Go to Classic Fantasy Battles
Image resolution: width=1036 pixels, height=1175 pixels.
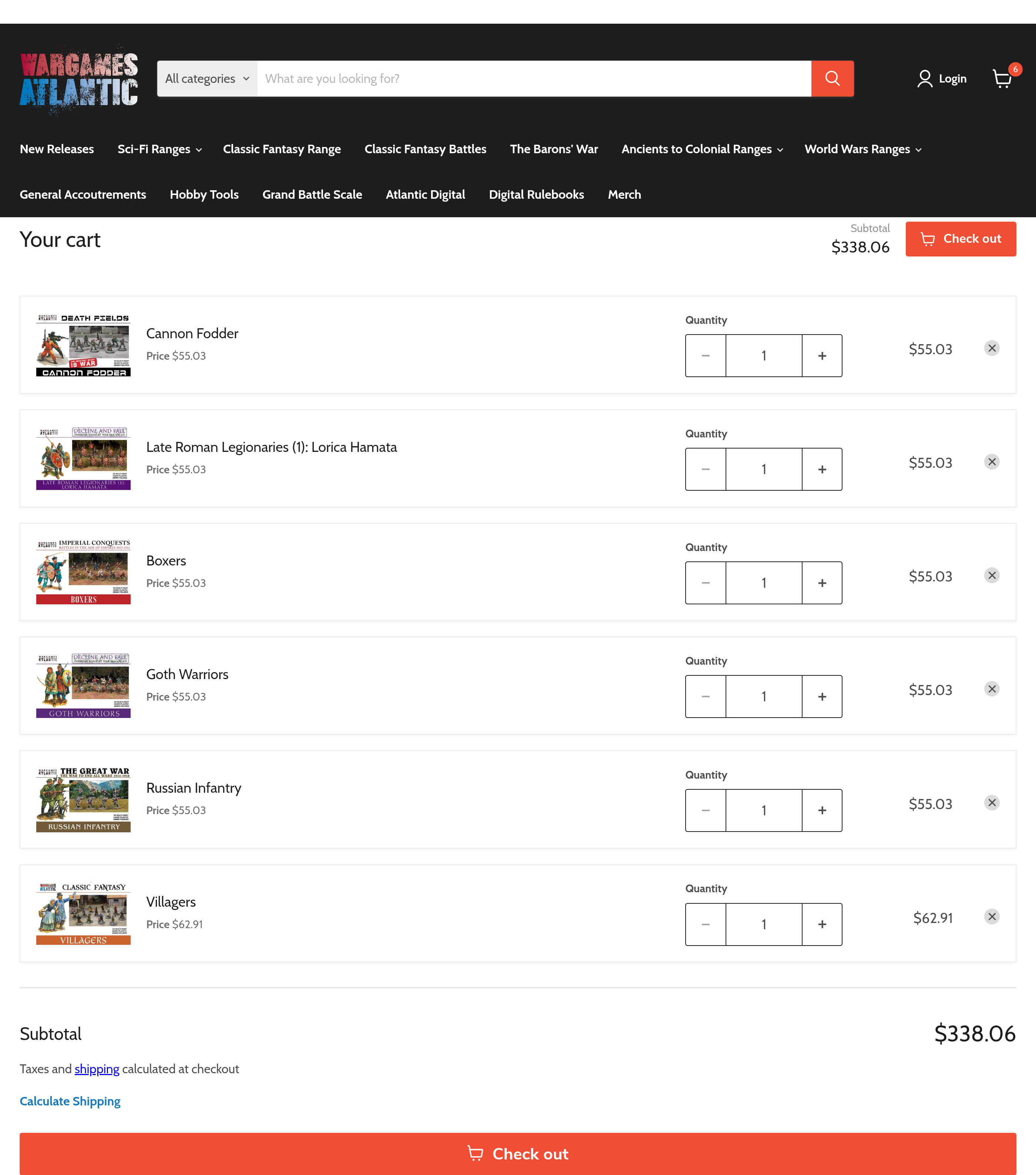[x=425, y=149]
